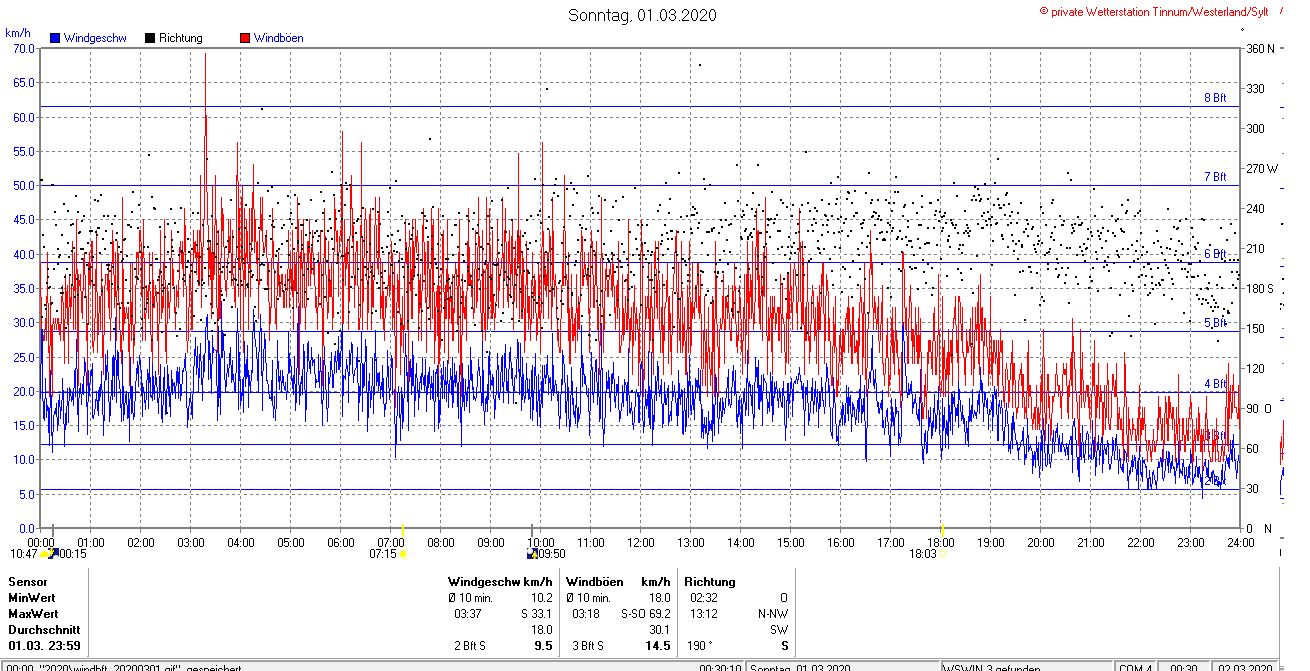This screenshot has height=671, width=1310.
Task: Click the 50.0 km/h axis value
Action: pyautogui.click(x=23, y=185)
